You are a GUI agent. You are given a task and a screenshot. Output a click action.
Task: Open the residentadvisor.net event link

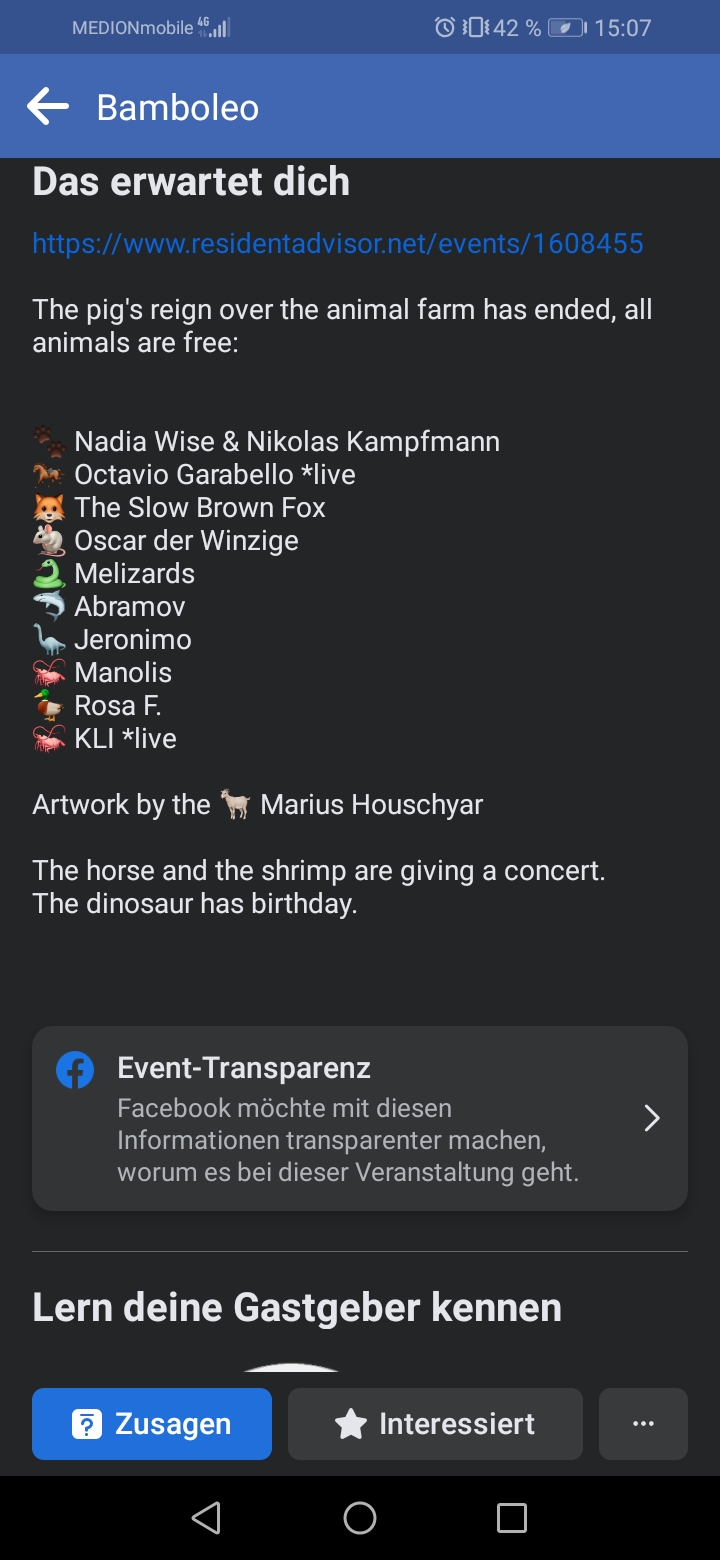[x=337, y=243]
